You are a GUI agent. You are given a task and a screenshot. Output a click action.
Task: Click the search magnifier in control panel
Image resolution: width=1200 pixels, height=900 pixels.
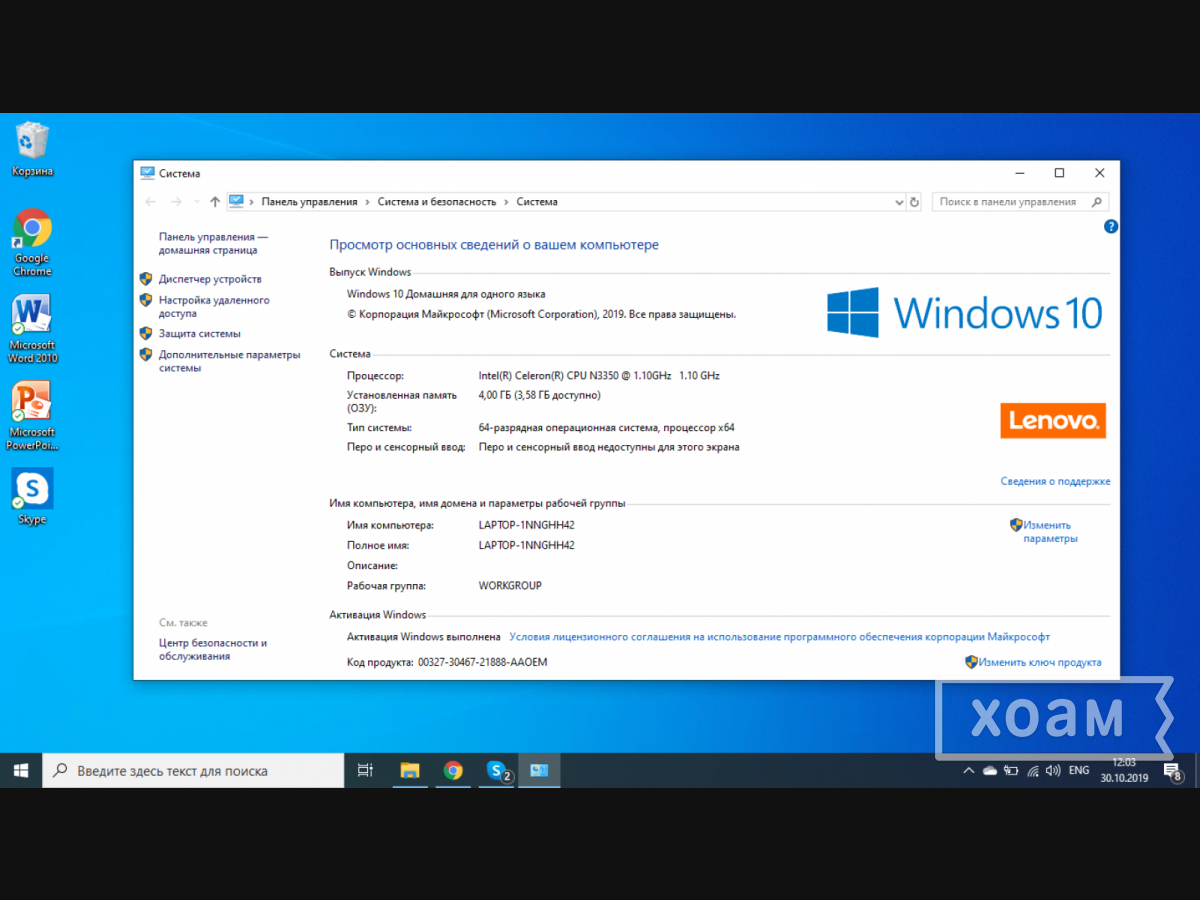(1096, 202)
